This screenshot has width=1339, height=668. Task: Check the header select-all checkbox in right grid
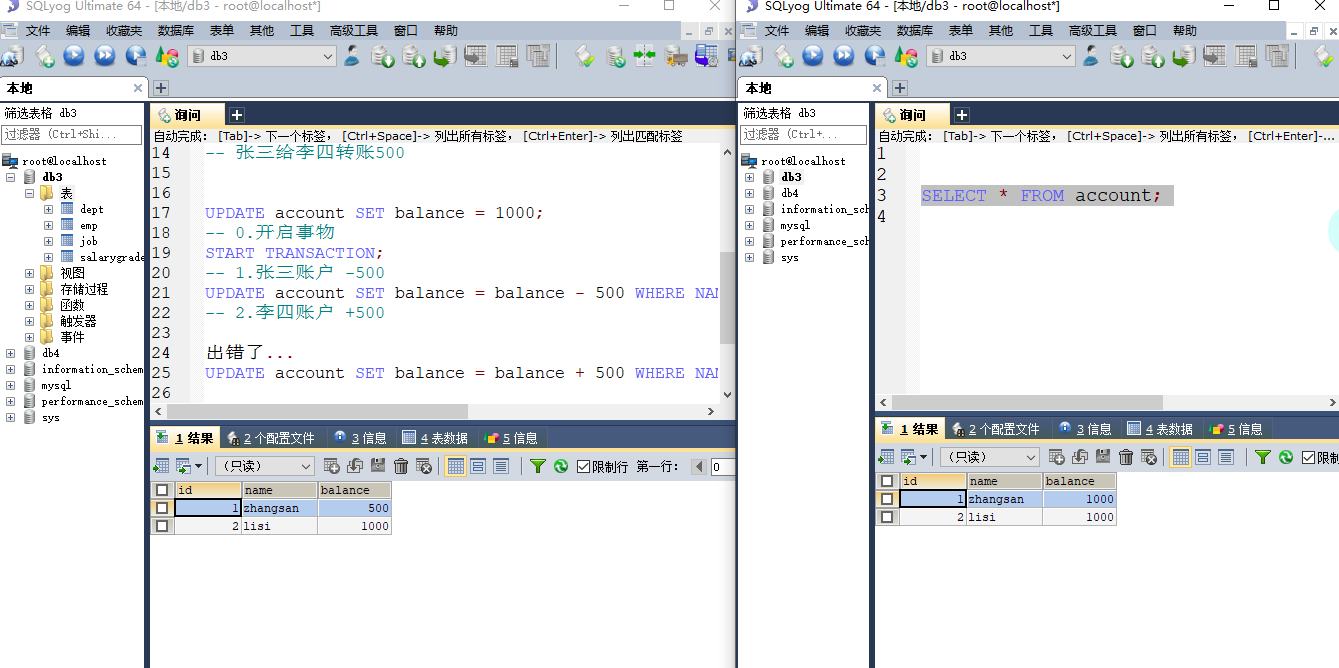pos(887,481)
